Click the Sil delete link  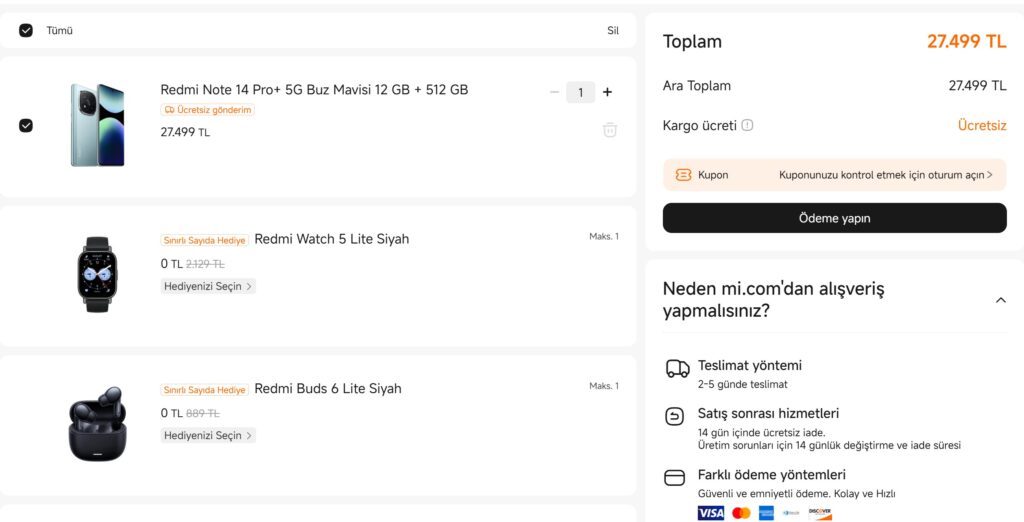[613, 31]
